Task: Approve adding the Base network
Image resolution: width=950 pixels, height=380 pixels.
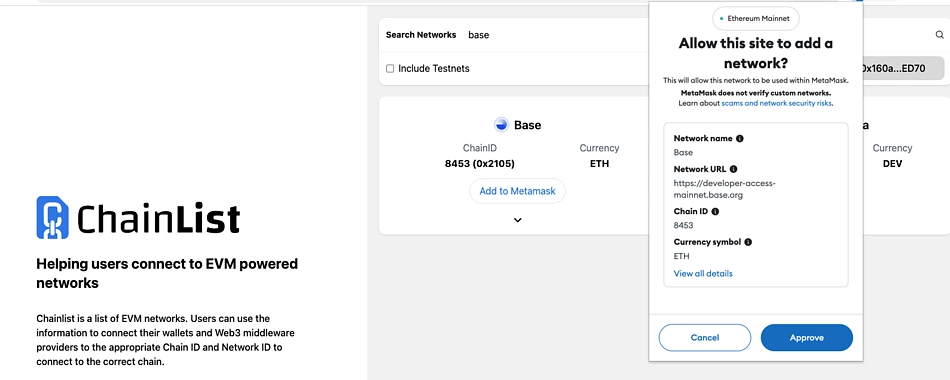Action: point(806,338)
